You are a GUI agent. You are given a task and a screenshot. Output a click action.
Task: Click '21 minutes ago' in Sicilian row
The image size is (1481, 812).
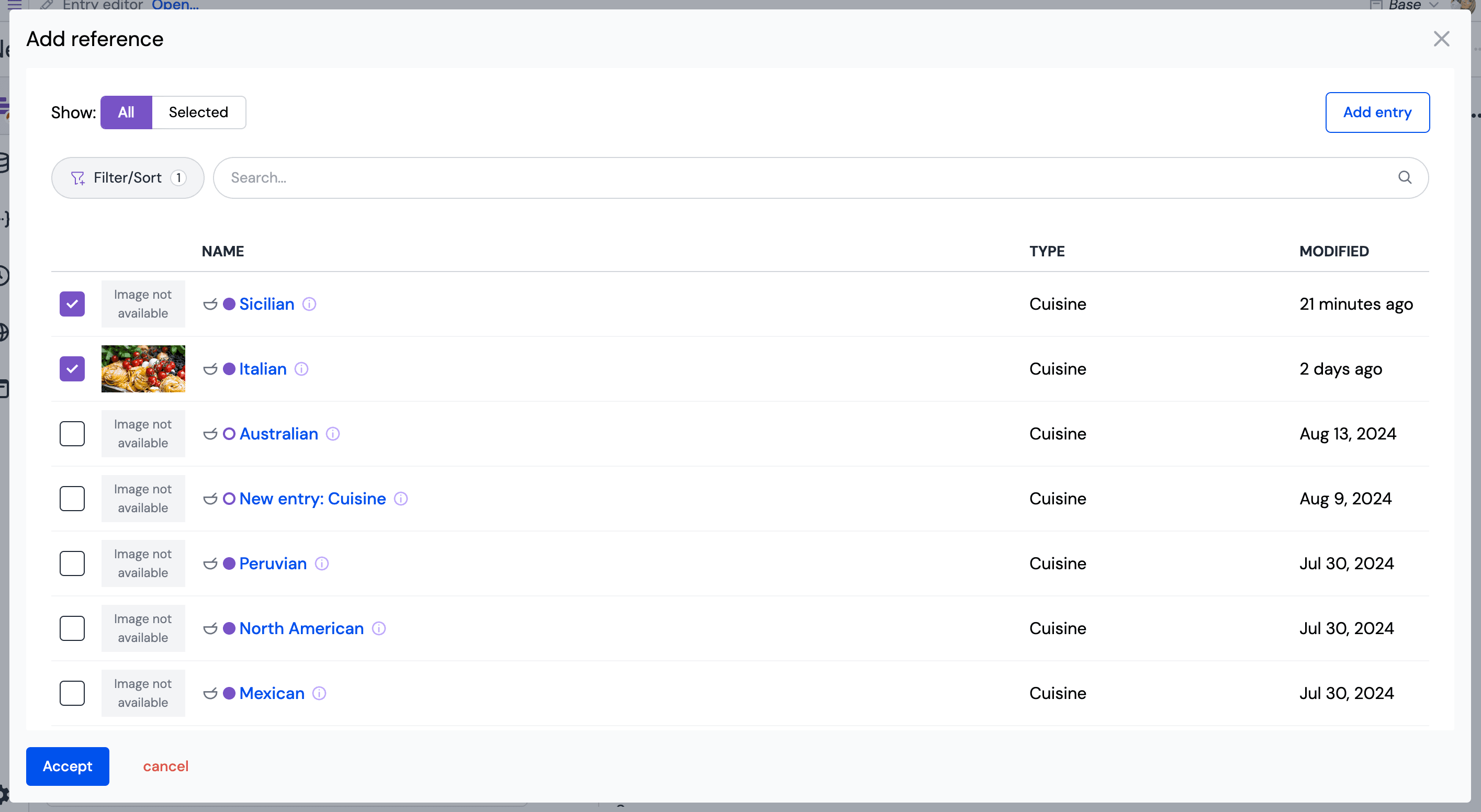(x=1356, y=304)
